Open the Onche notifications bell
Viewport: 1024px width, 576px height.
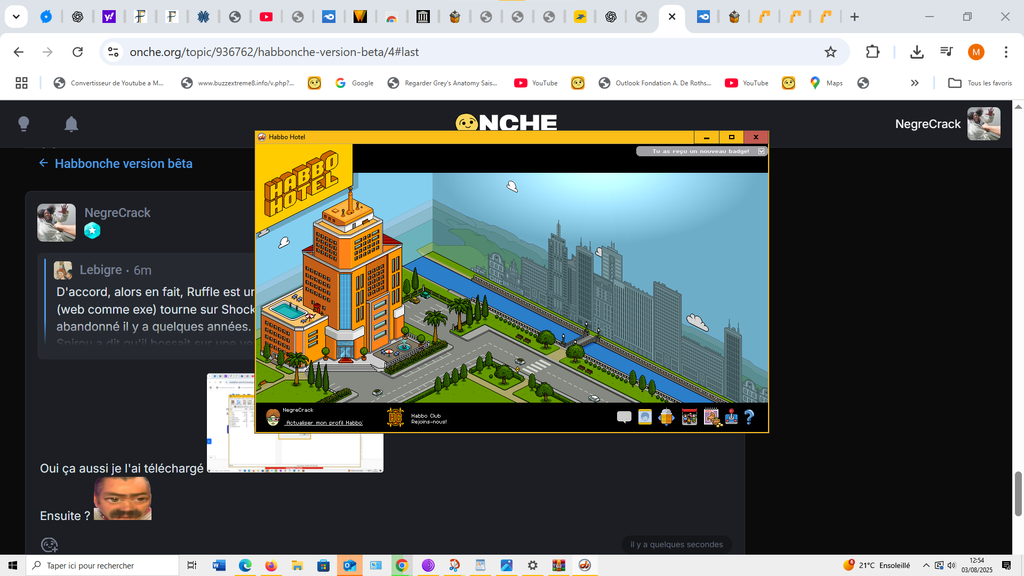71,124
